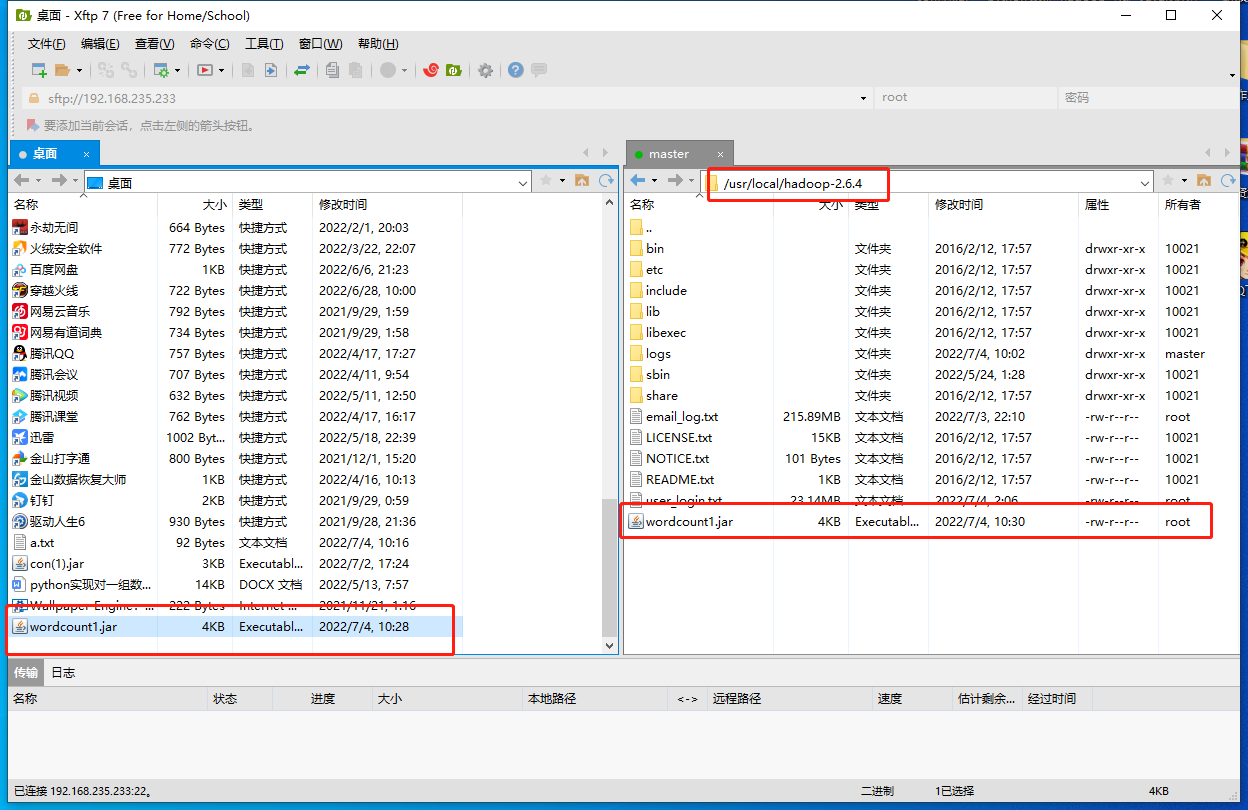Click the Session Properties gear-window icon

click(x=161, y=70)
